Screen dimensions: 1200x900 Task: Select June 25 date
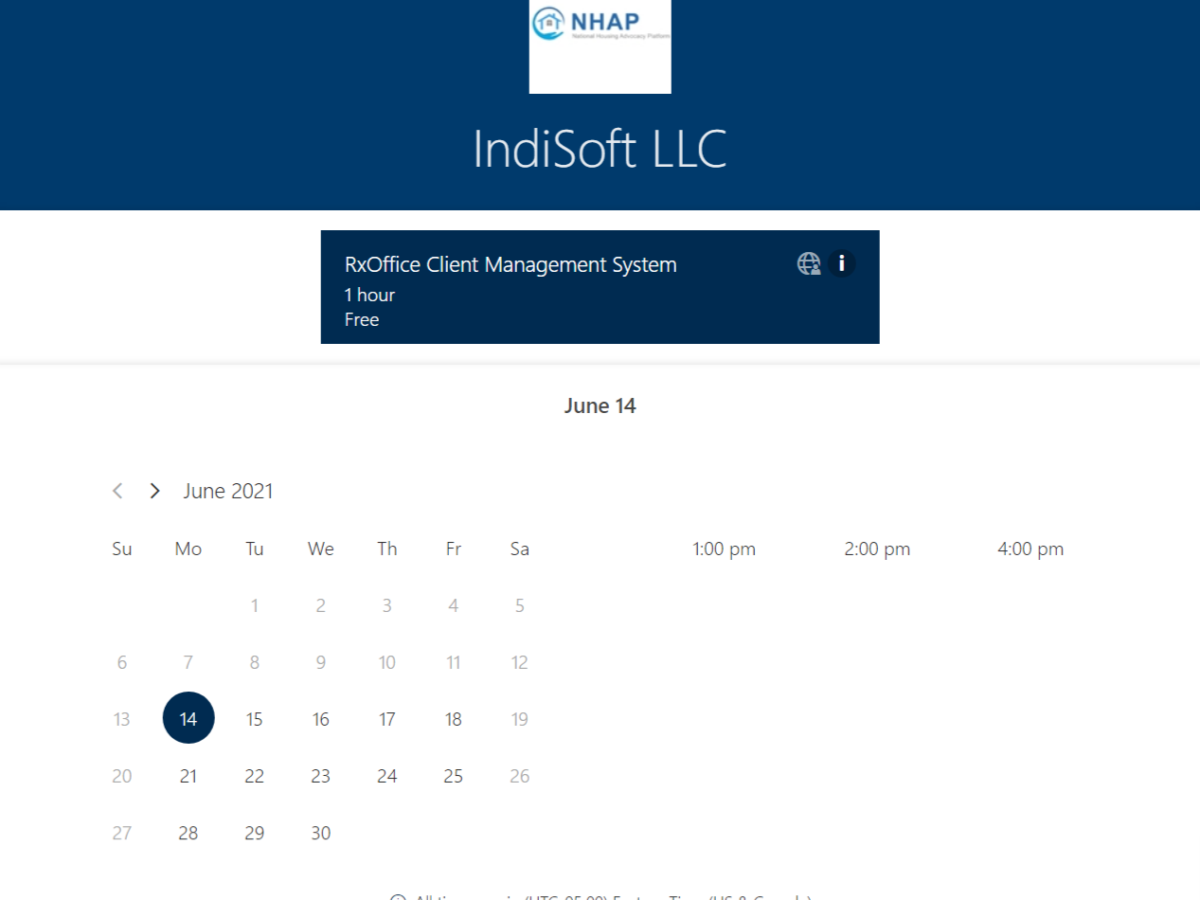453,776
